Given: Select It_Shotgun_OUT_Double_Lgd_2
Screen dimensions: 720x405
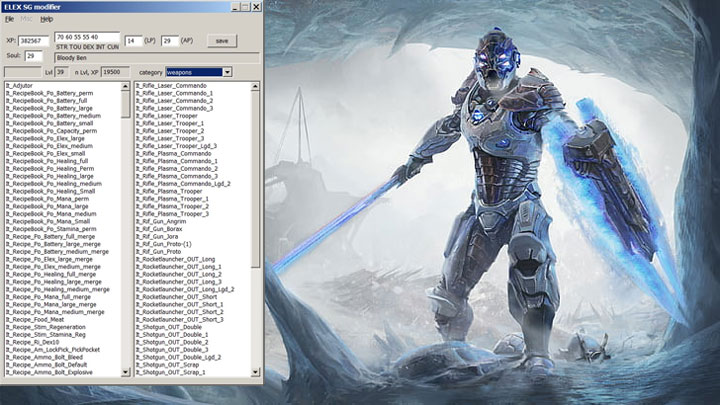Looking at the screenshot, I should click(x=179, y=357).
